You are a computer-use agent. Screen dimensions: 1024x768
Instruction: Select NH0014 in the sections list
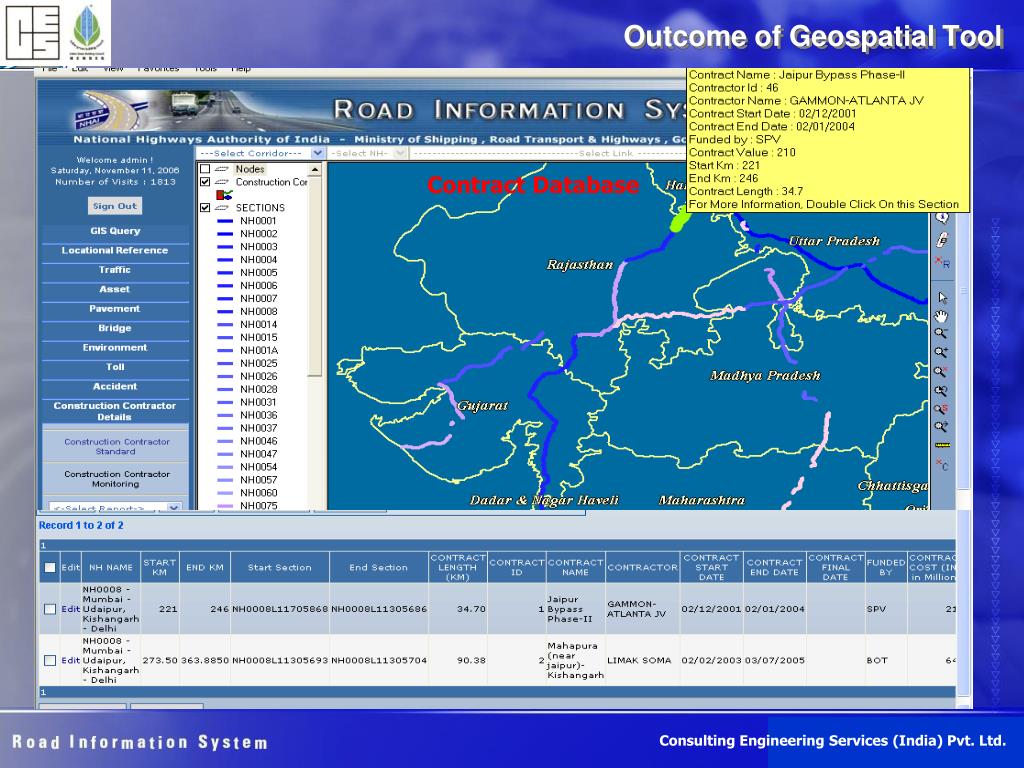259,324
